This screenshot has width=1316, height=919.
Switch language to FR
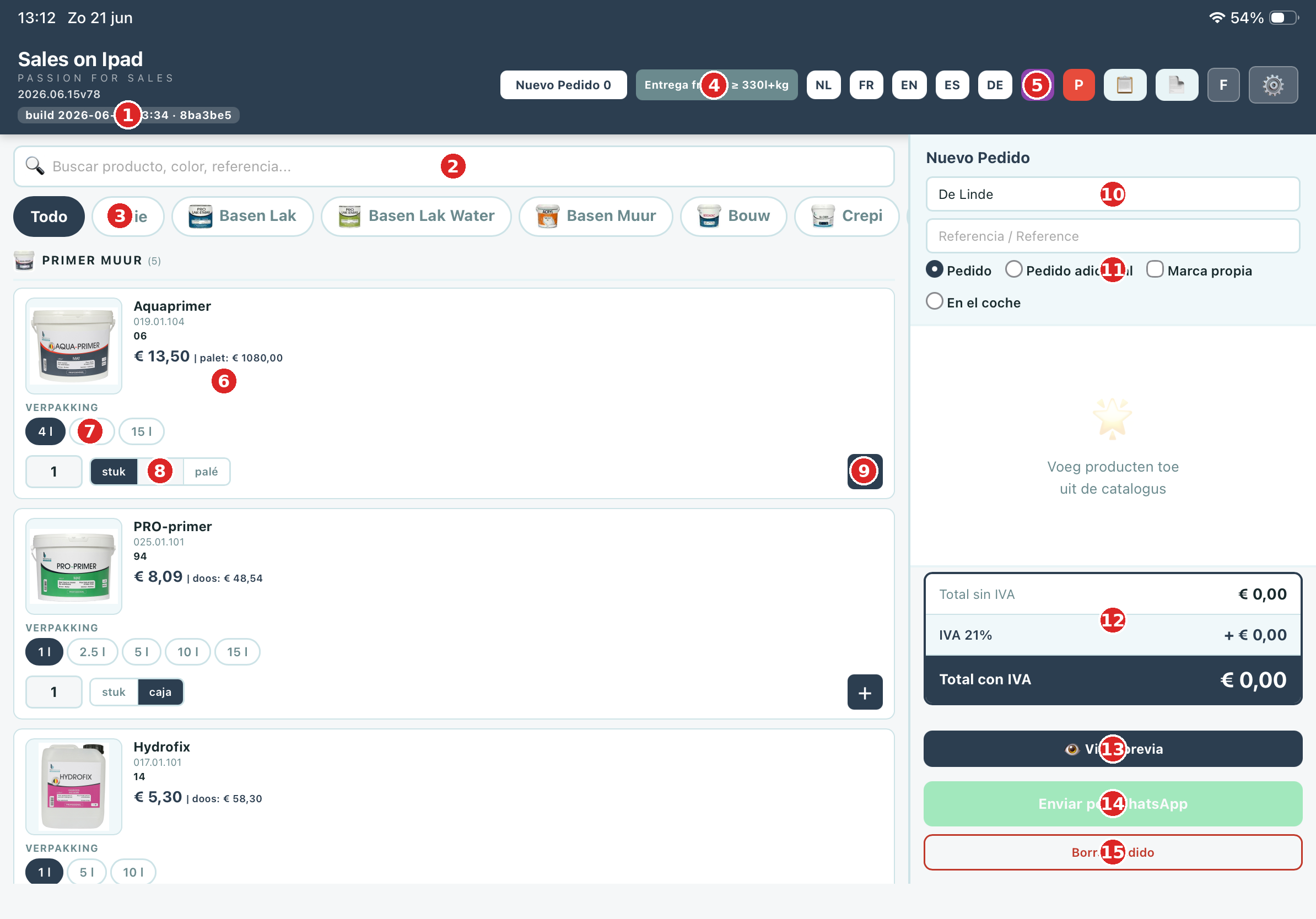pos(866,85)
